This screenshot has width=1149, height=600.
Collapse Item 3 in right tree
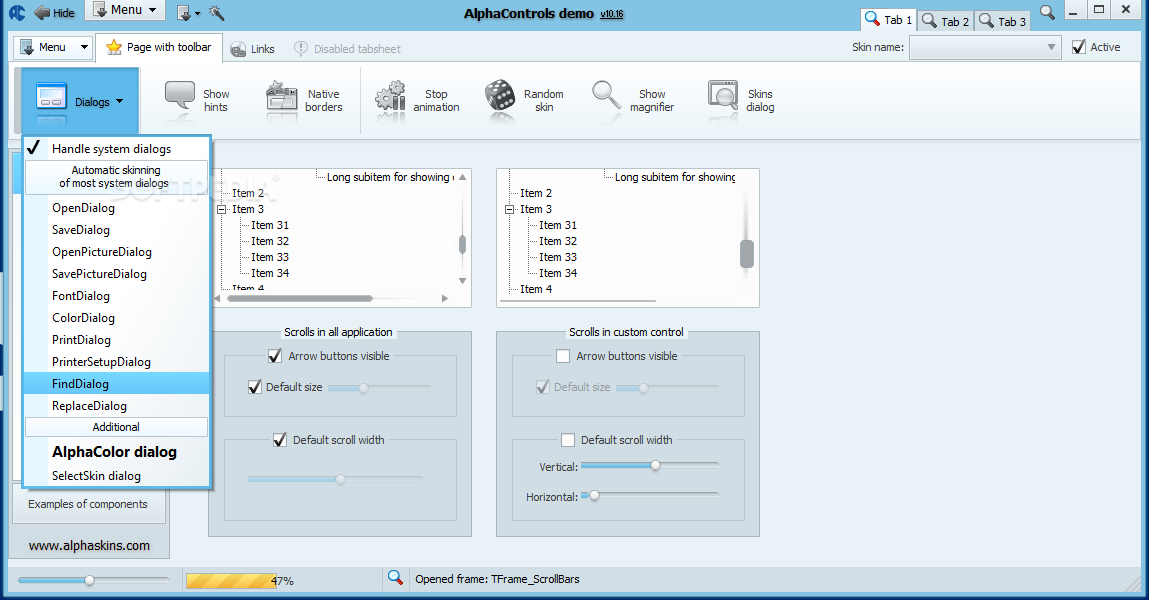pos(509,210)
